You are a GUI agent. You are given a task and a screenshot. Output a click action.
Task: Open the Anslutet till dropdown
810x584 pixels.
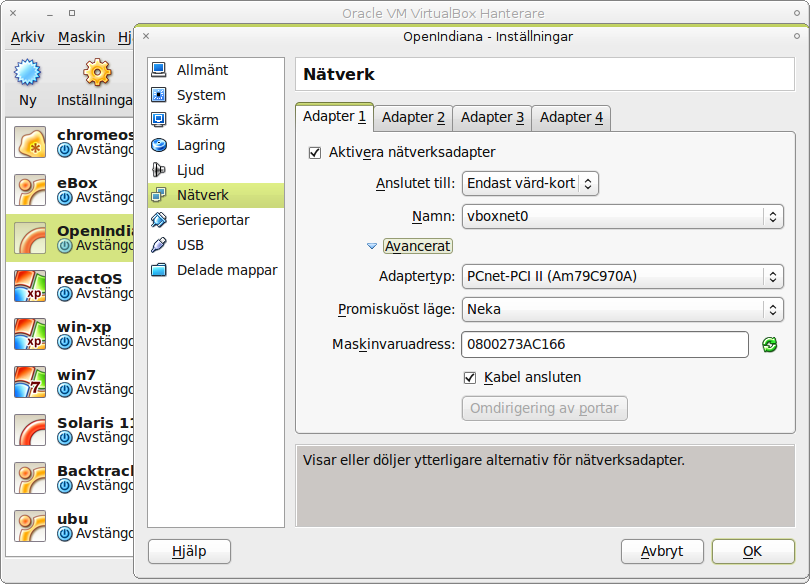pyautogui.click(x=530, y=183)
